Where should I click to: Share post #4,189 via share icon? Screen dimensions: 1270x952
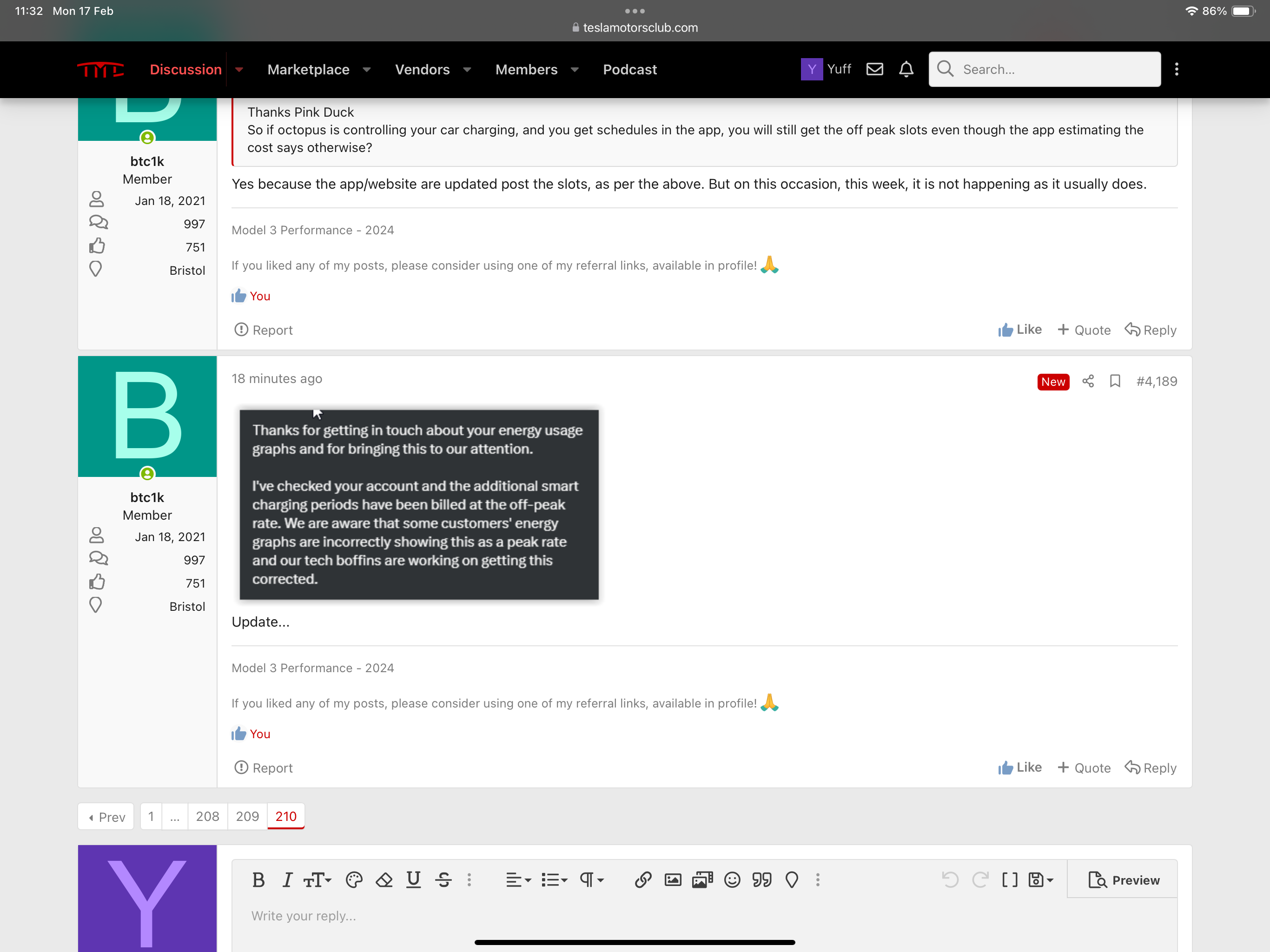(x=1087, y=381)
